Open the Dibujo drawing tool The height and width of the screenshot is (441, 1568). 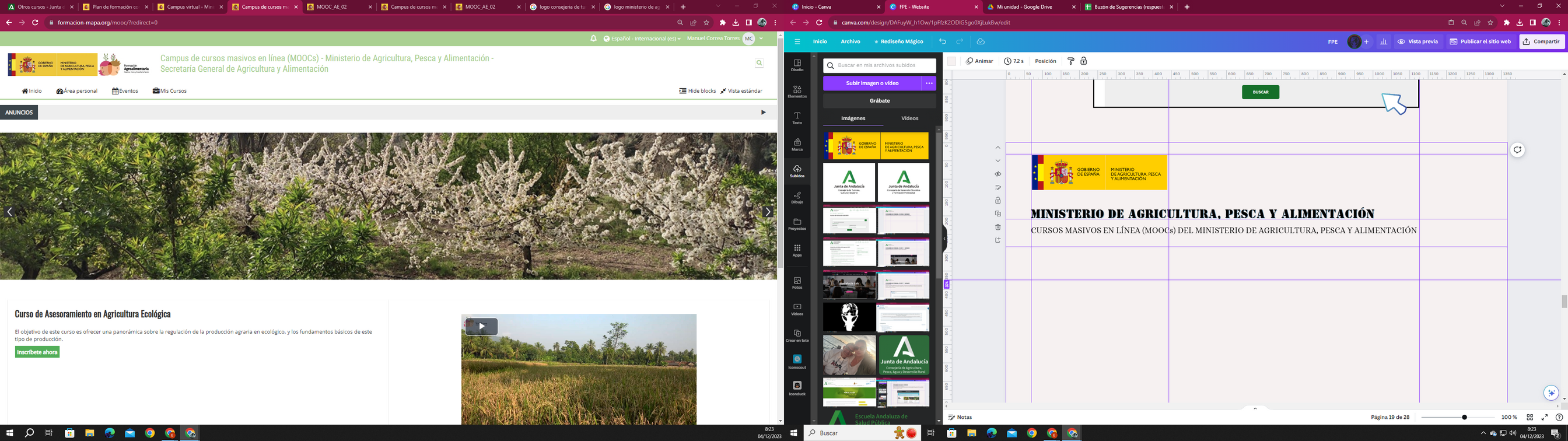(797, 197)
